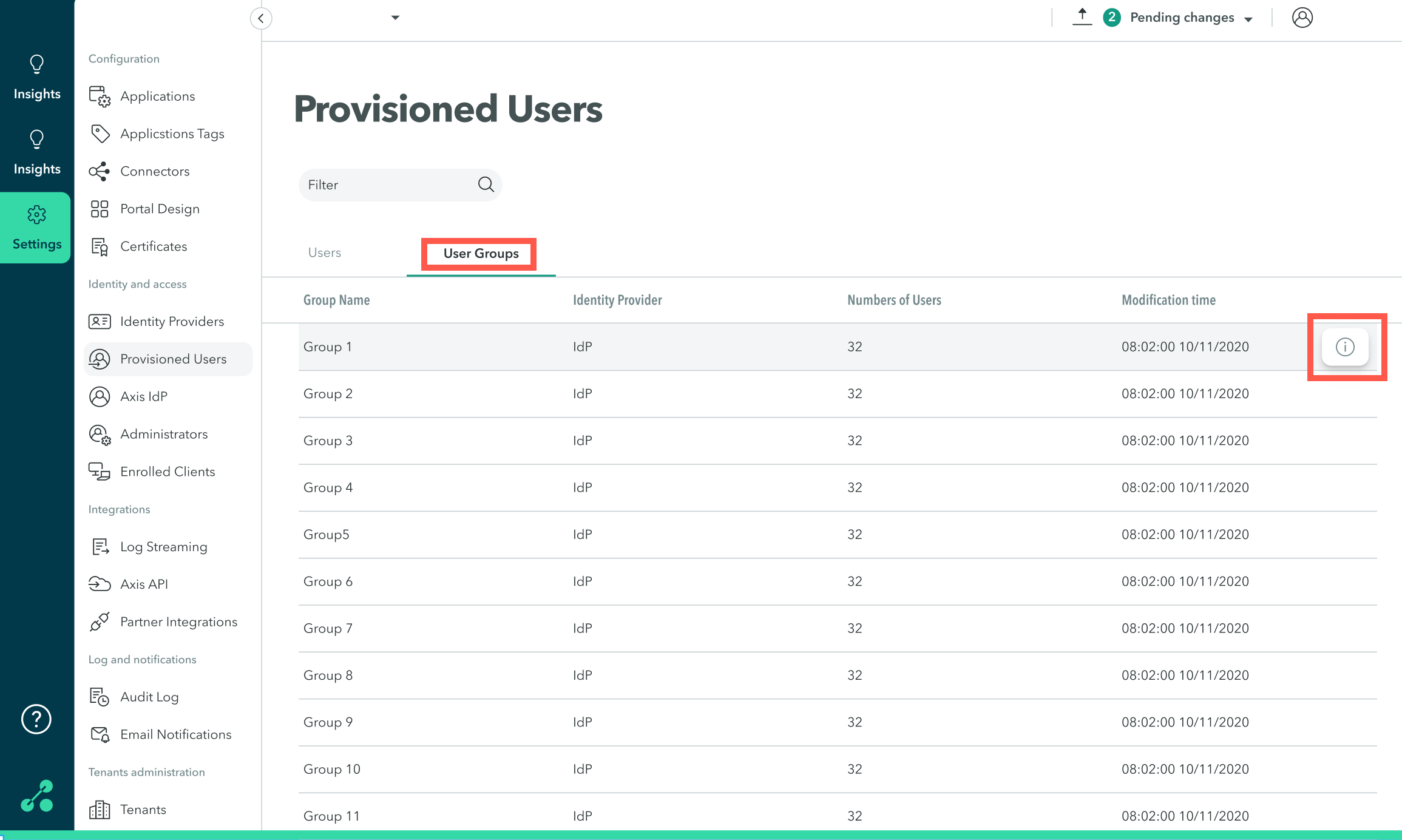Click the info icon for Group 1
1402x840 pixels.
coord(1345,347)
